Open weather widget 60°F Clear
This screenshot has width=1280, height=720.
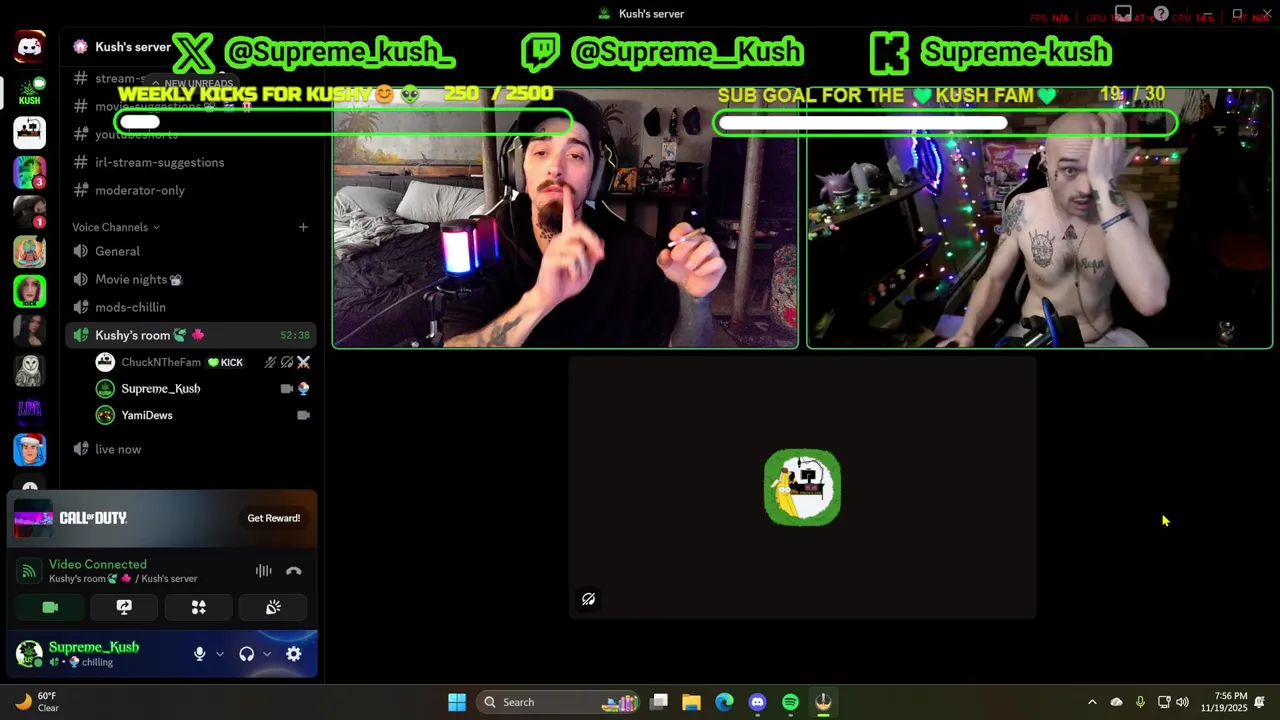37,702
